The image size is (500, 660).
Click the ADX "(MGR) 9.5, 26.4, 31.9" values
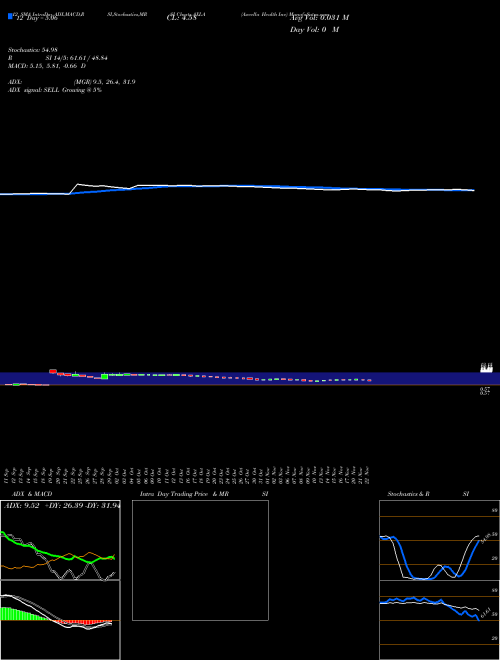pos(104,82)
